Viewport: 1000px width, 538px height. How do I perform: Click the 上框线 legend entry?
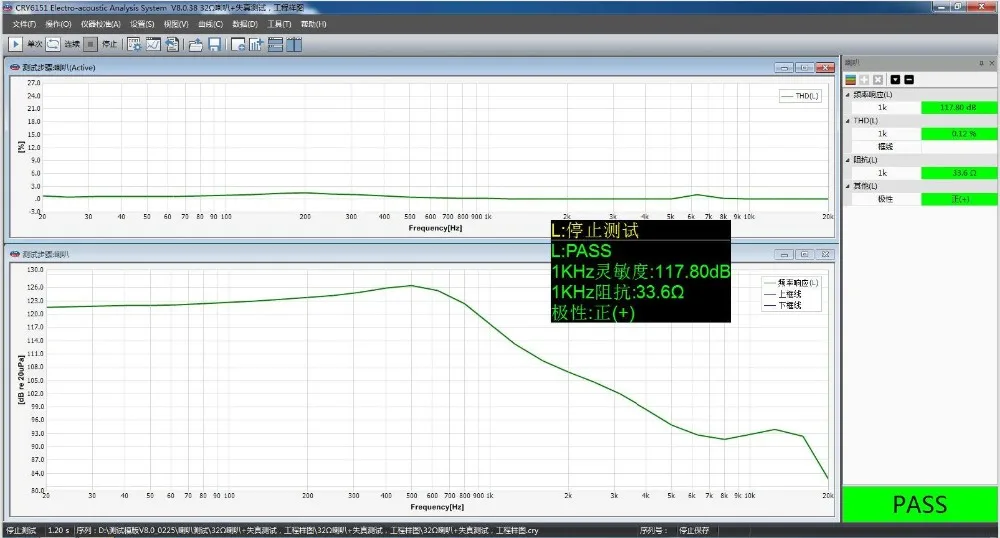point(783,294)
